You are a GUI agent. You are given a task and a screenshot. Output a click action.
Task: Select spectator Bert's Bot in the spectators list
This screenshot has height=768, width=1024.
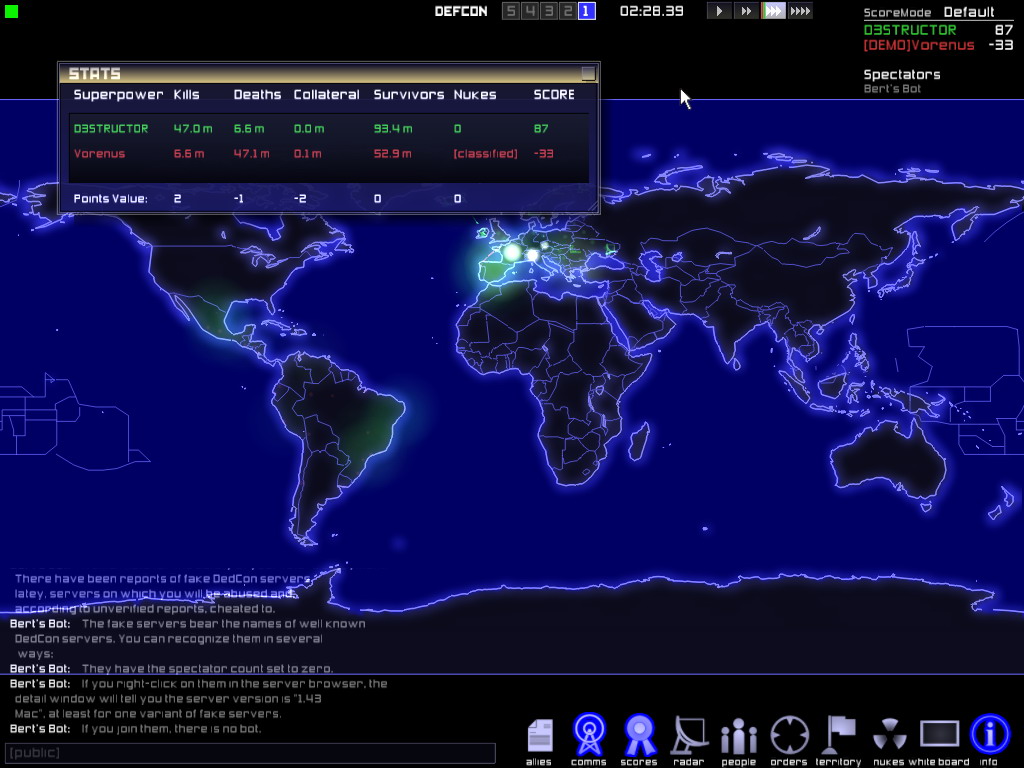(892, 89)
